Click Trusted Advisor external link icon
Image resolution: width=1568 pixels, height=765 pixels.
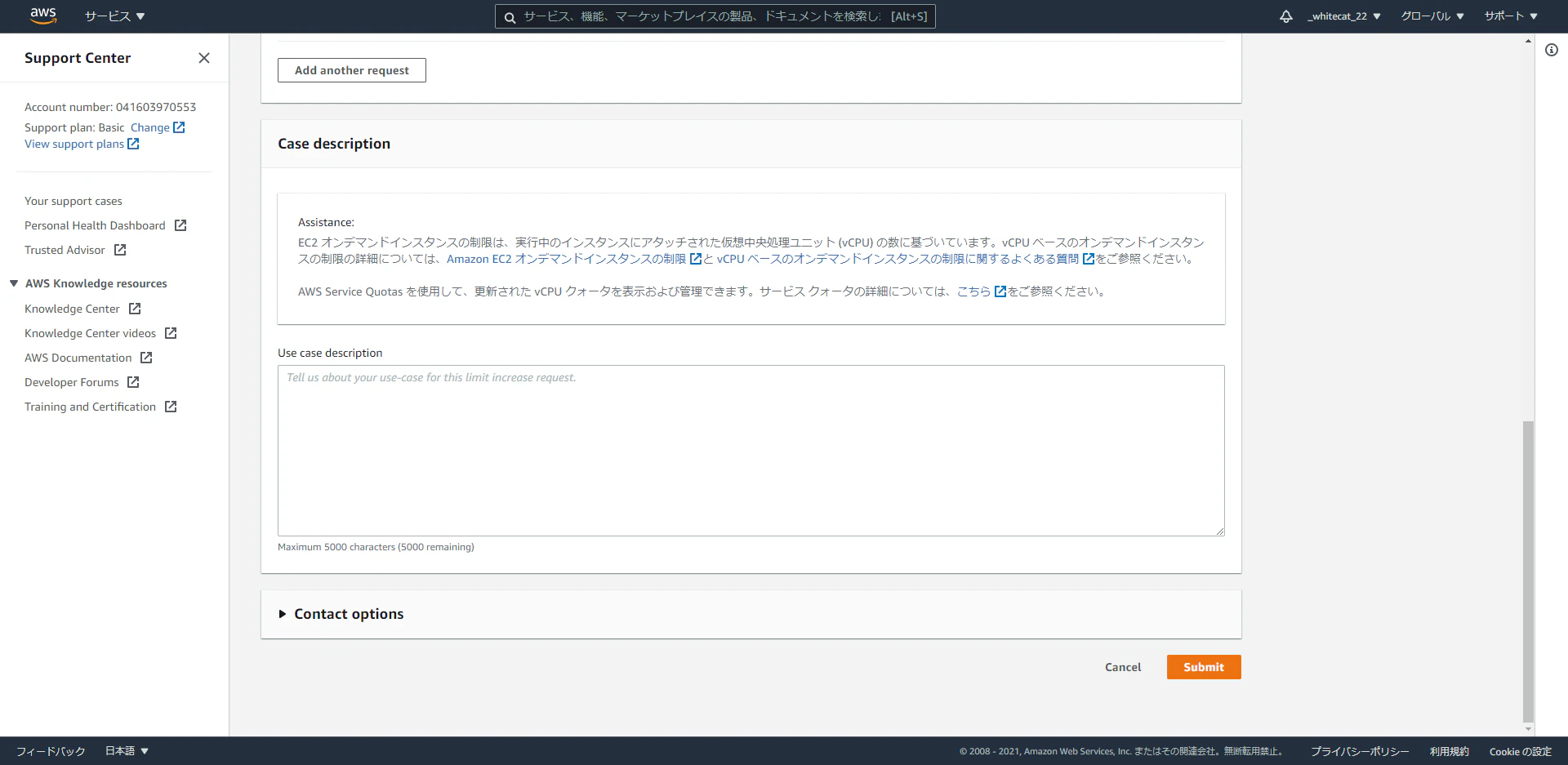click(119, 250)
